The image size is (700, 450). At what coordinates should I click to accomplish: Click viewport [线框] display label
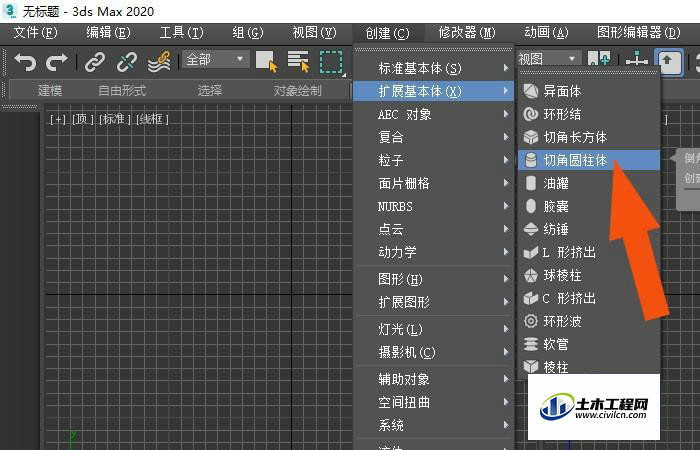pos(153,119)
